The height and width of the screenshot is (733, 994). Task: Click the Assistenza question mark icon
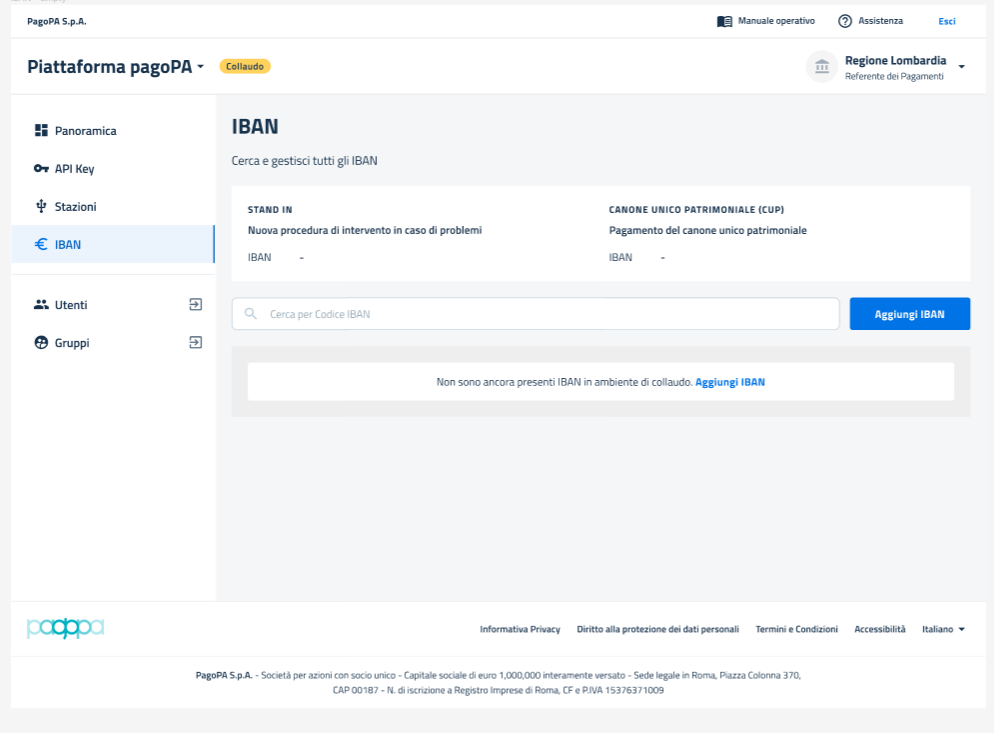845,21
